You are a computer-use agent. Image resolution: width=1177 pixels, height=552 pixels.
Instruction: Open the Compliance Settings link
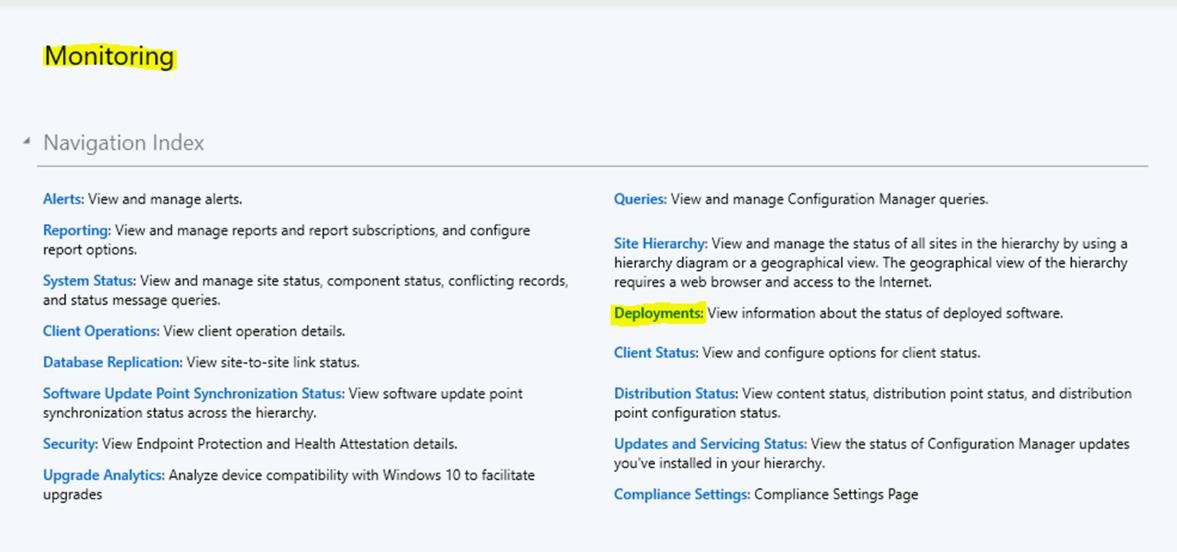tap(681, 494)
